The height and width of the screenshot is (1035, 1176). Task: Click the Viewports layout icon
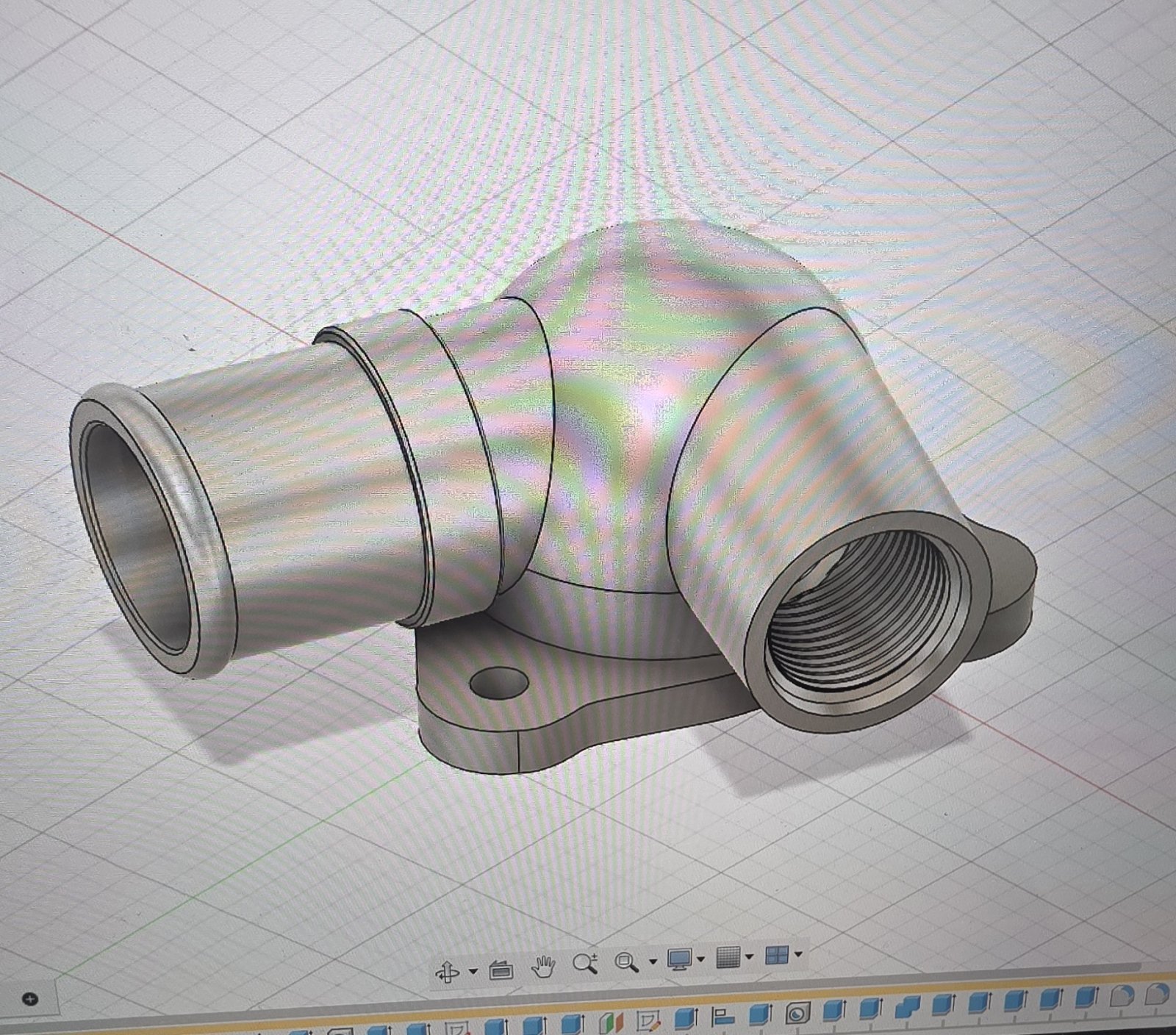click(776, 955)
